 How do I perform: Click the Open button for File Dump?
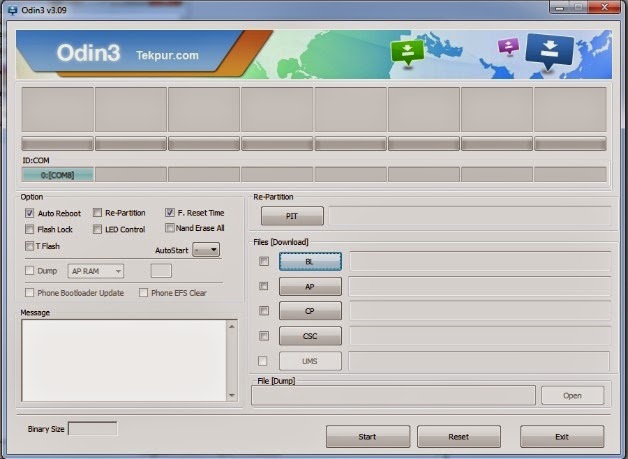[x=572, y=395]
